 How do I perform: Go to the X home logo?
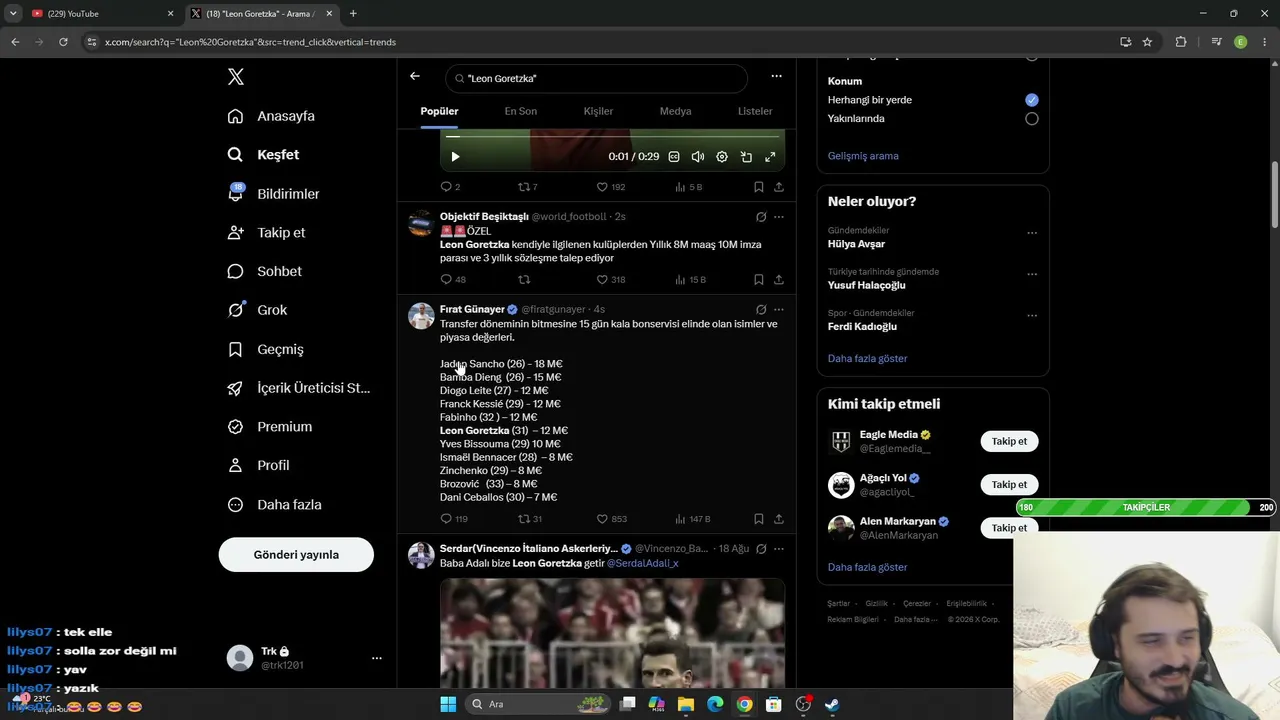236,77
